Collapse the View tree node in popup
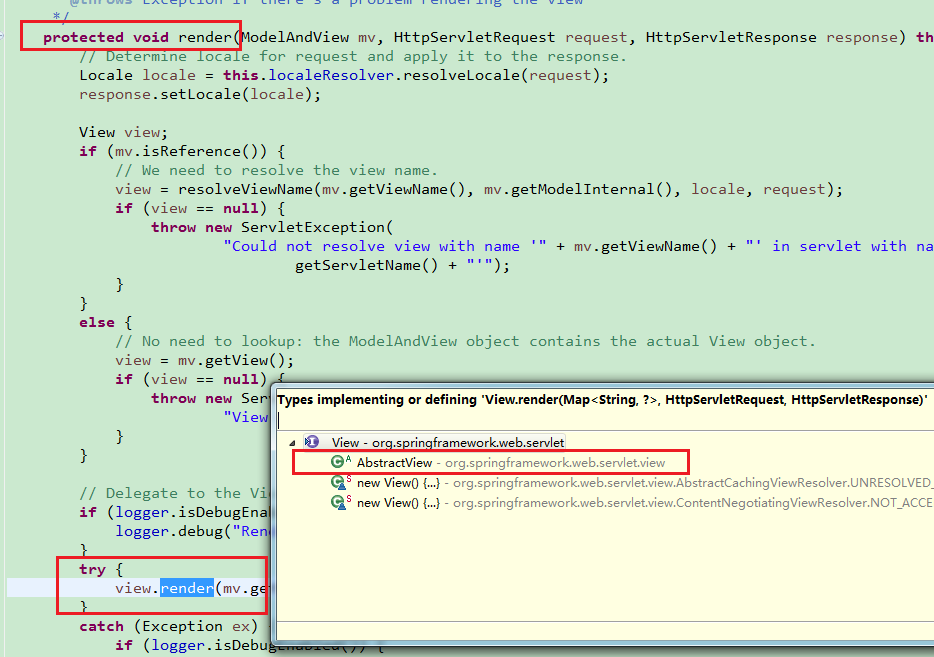This screenshot has height=657, width=934. coord(292,443)
